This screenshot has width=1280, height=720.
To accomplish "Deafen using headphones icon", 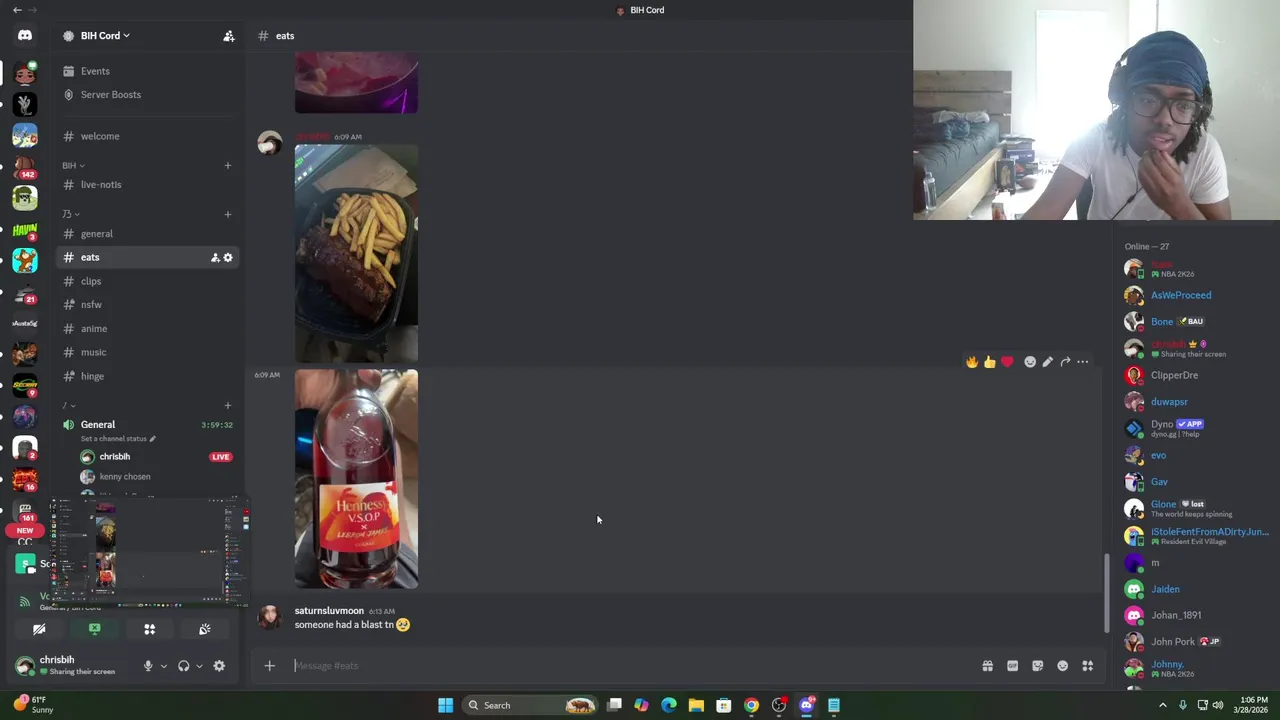I will pyautogui.click(x=183, y=666).
